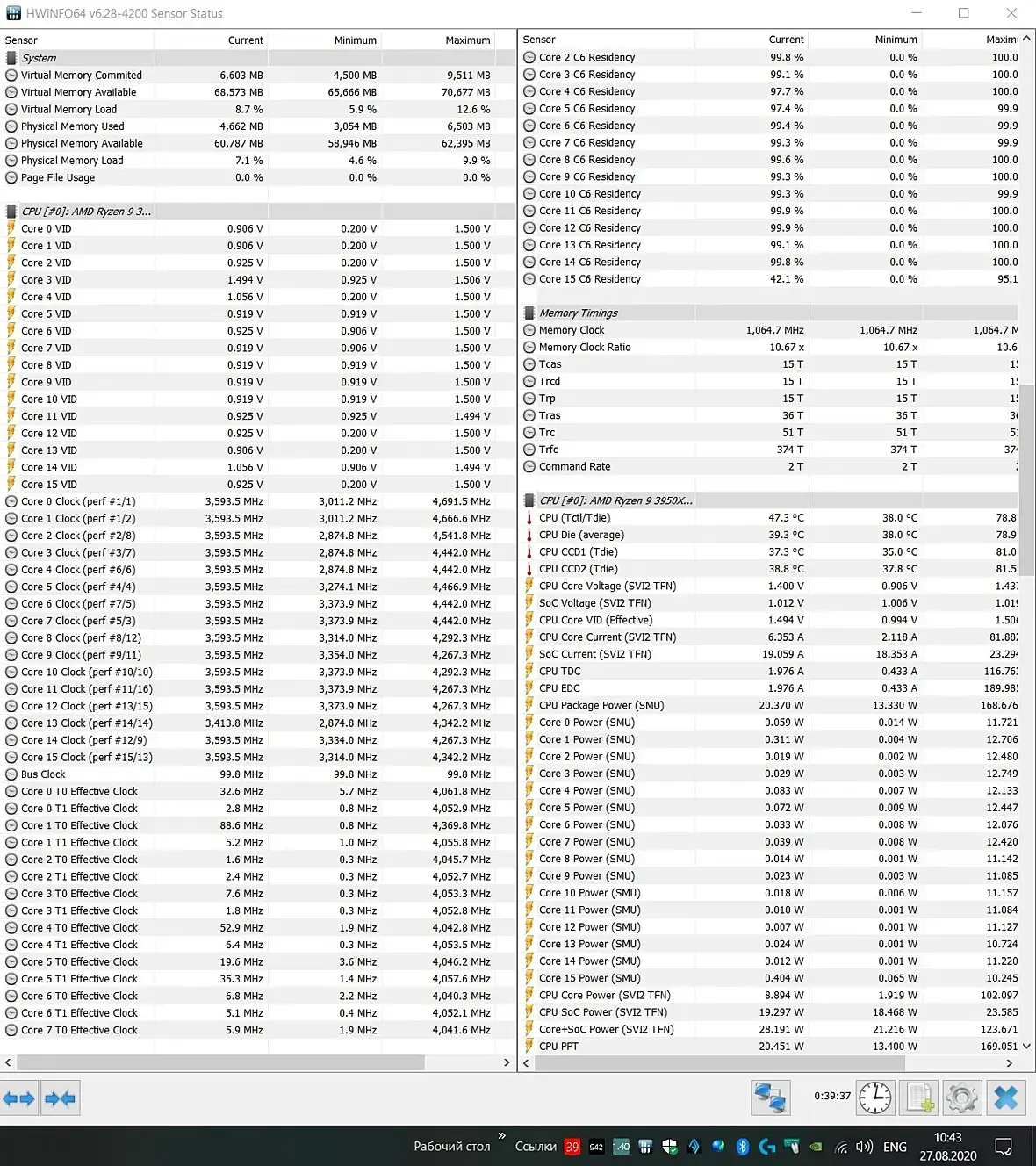Open the remote network monitoring icon
Image resolution: width=1036 pixels, height=1166 pixels.
[770, 1098]
